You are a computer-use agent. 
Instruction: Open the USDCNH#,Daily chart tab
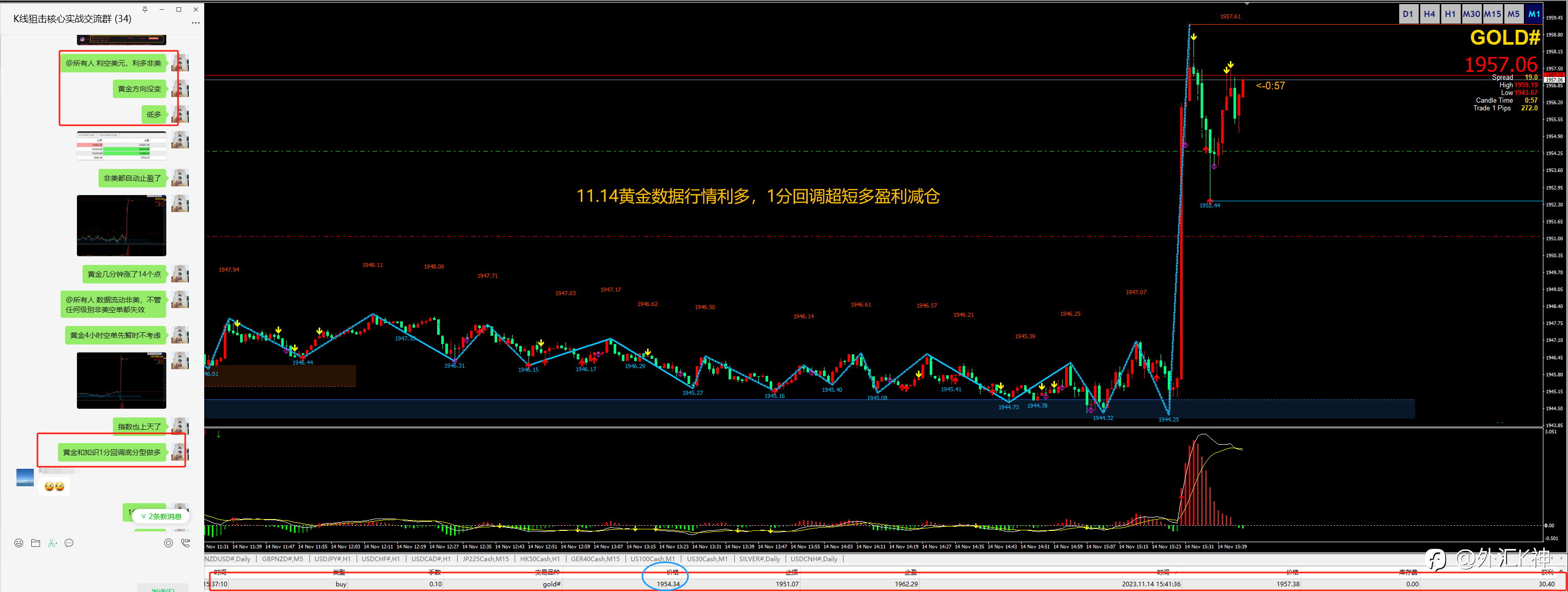click(x=814, y=559)
